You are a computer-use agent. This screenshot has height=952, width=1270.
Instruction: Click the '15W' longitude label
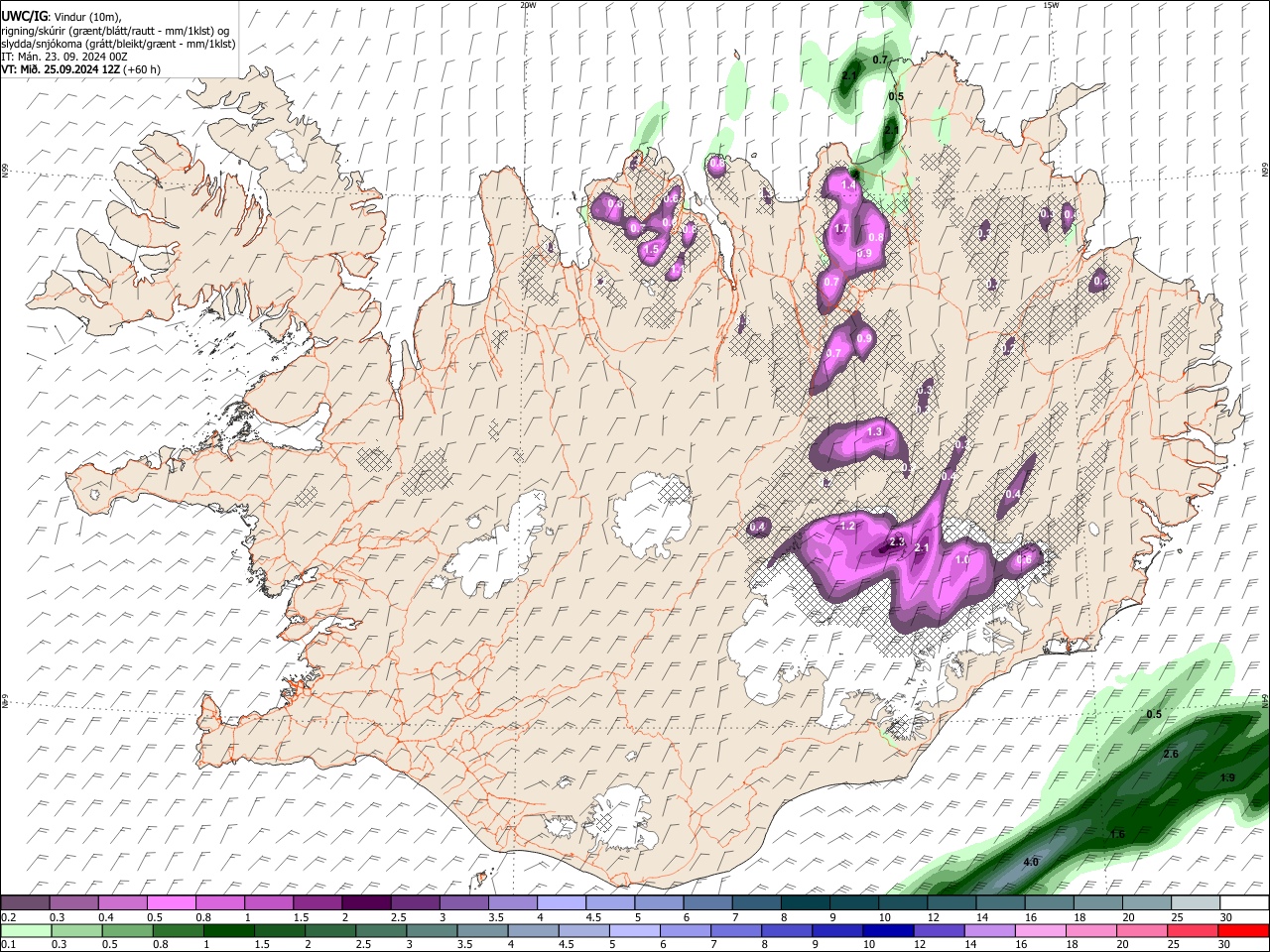click(1050, 5)
